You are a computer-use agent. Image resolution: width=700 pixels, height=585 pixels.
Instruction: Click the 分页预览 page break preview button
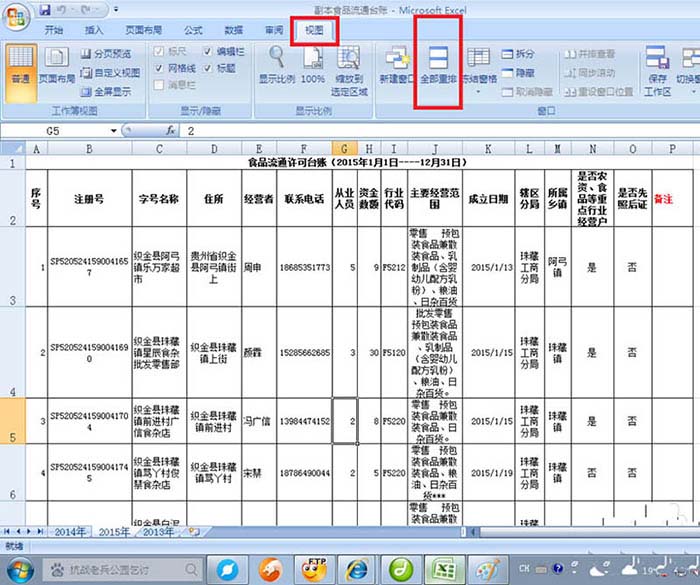pos(106,53)
